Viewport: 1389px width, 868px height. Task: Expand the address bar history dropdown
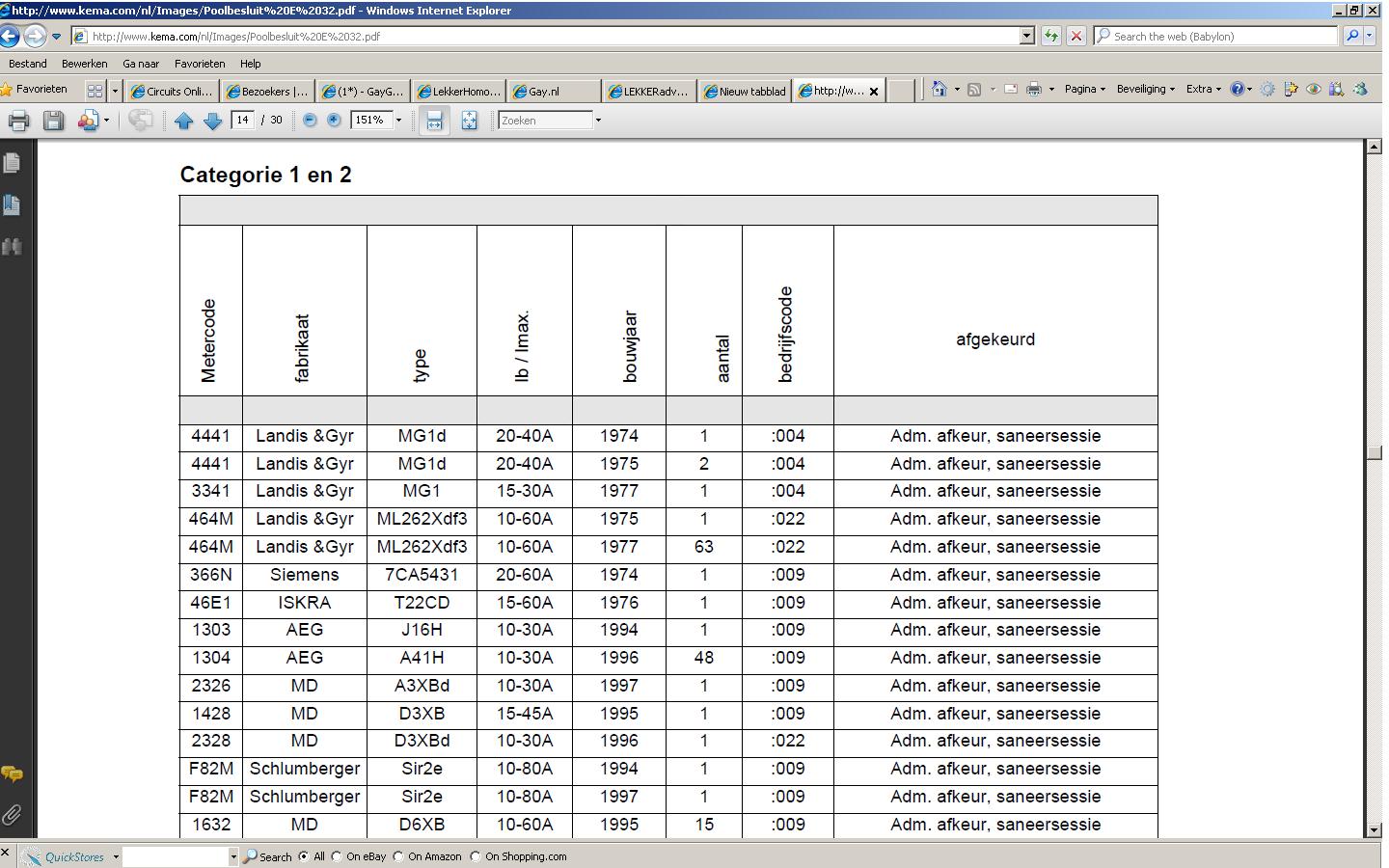point(1026,37)
